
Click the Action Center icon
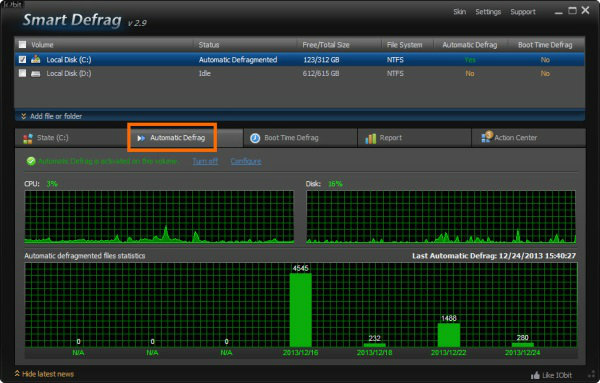tap(487, 137)
